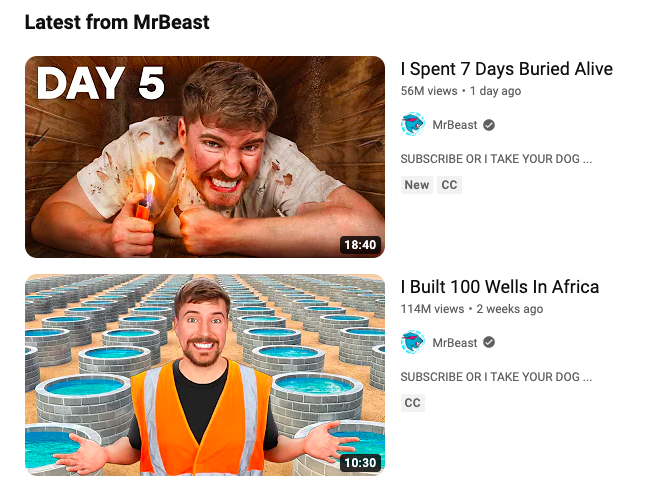Click "56M views • 1 day ago" metadata
Screen dimensions: 663x502
(x=461, y=91)
